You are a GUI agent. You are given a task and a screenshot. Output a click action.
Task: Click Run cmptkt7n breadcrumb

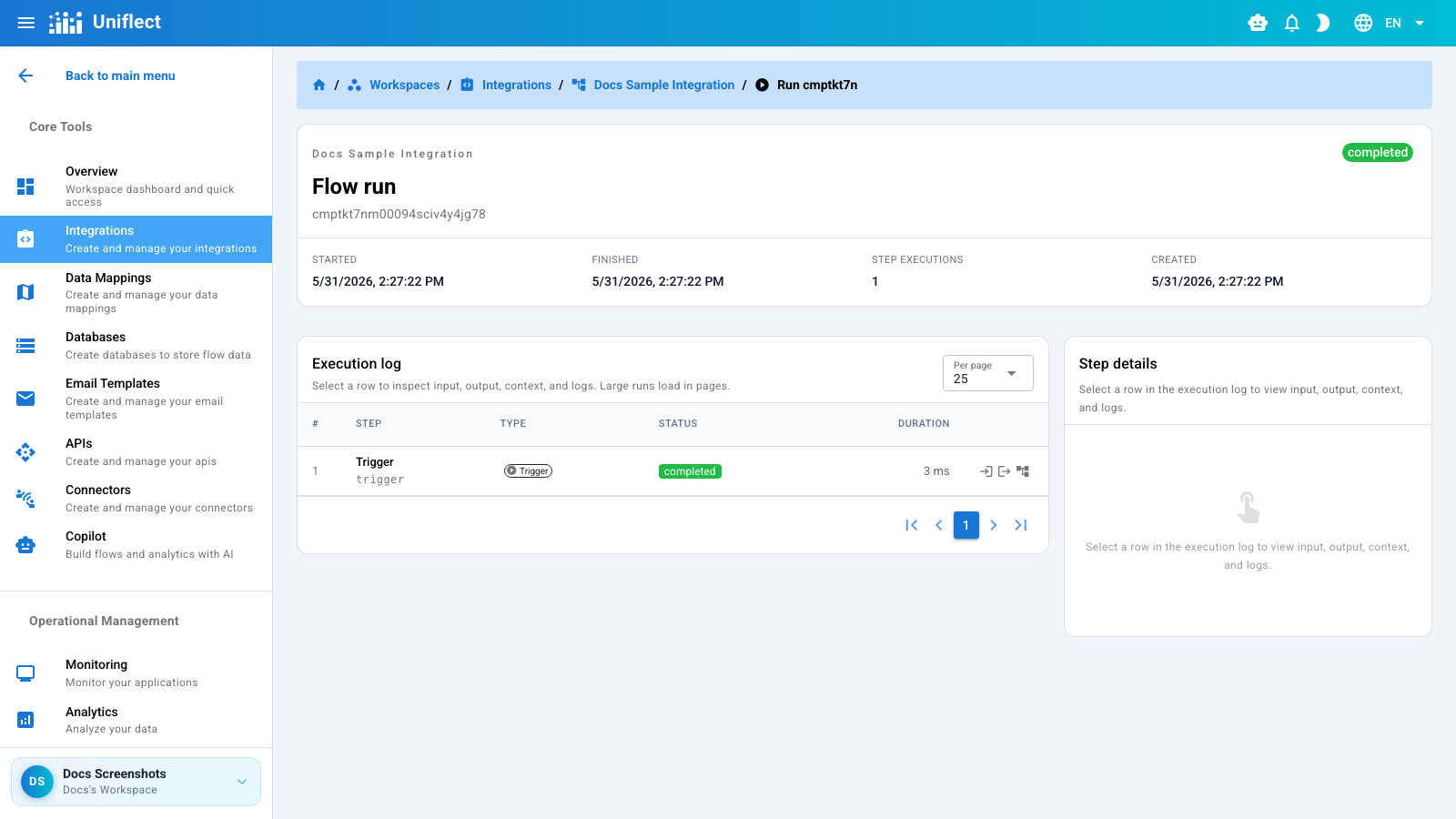(817, 85)
